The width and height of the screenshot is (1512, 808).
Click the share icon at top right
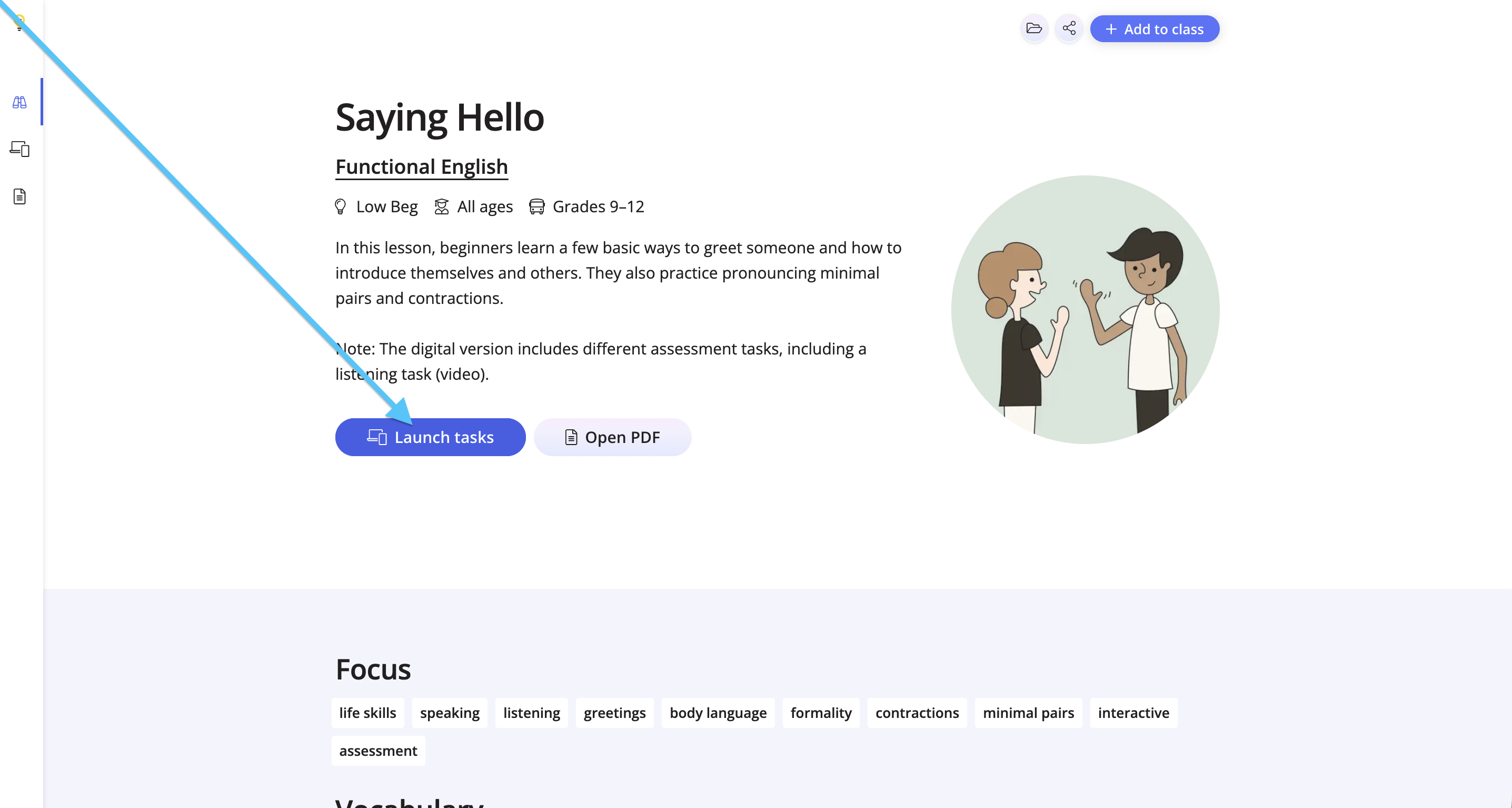point(1069,29)
